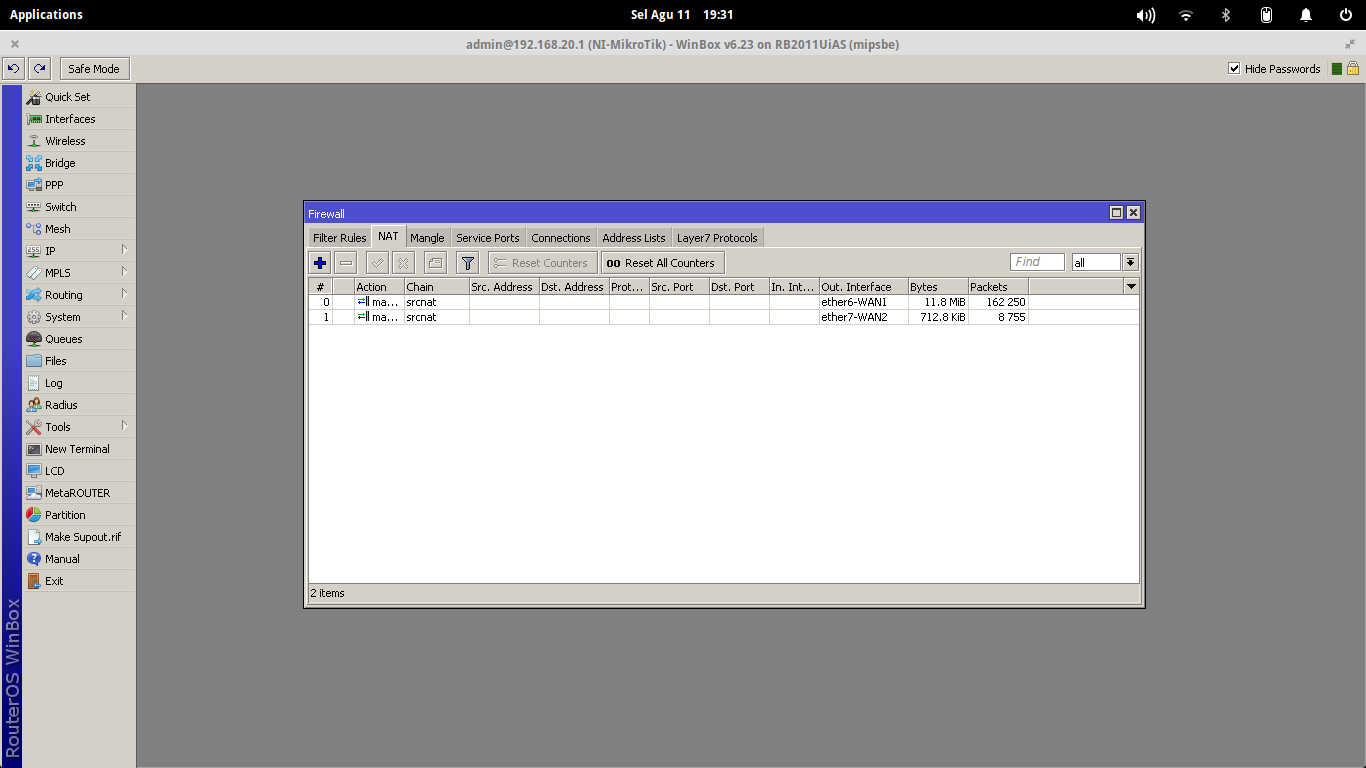Switch to the Filter Rules tab
Viewport: 1366px width, 768px height.
tap(340, 238)
